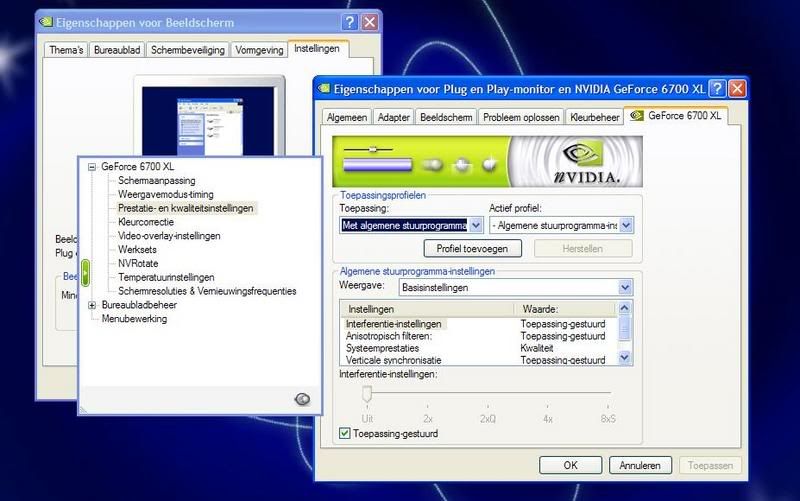The width and height of the screenshot is (800, 501).
Task: Click the monitor preview thumbnail in Beeldscherm window
Action: pos(210,121)
